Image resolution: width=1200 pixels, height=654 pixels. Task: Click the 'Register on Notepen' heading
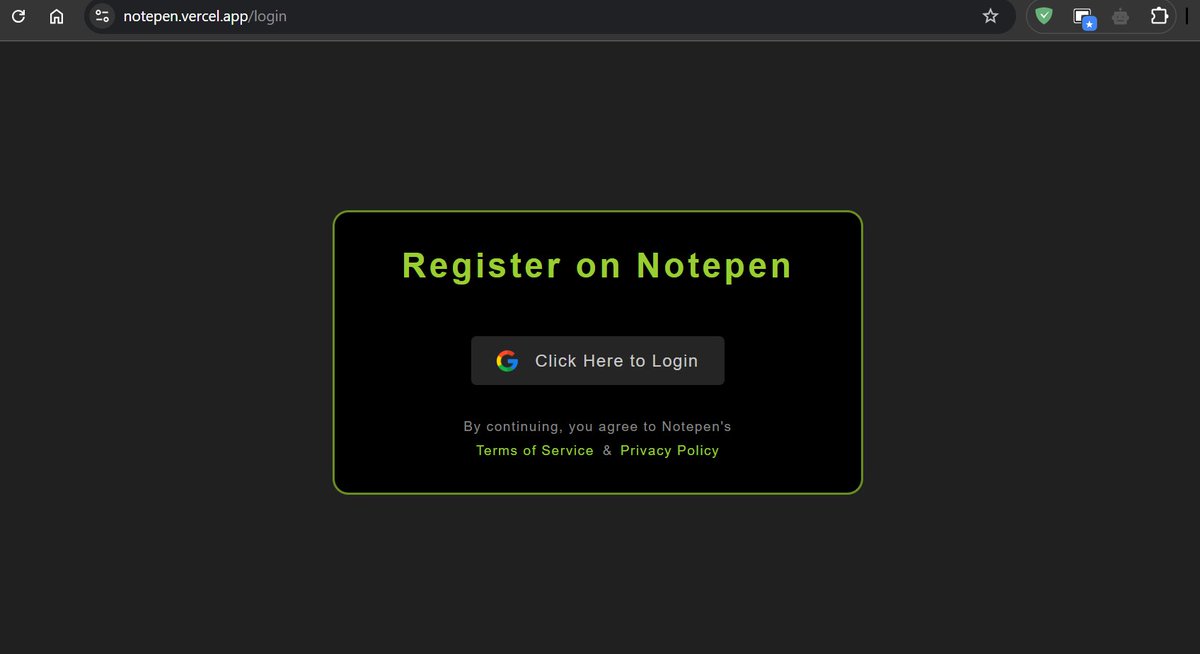coord(597,266)
